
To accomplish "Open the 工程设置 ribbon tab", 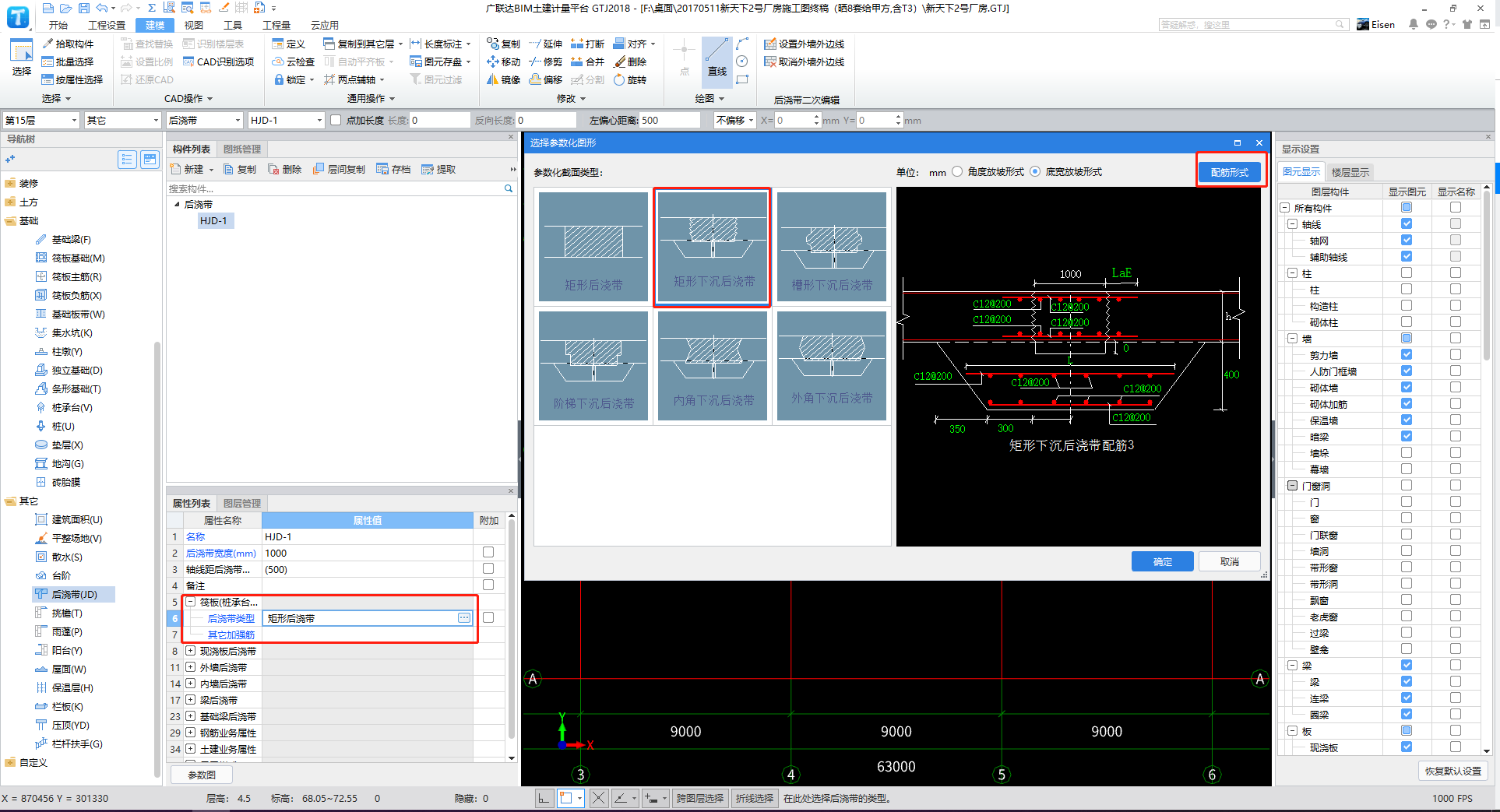I will tap(107, 25).
